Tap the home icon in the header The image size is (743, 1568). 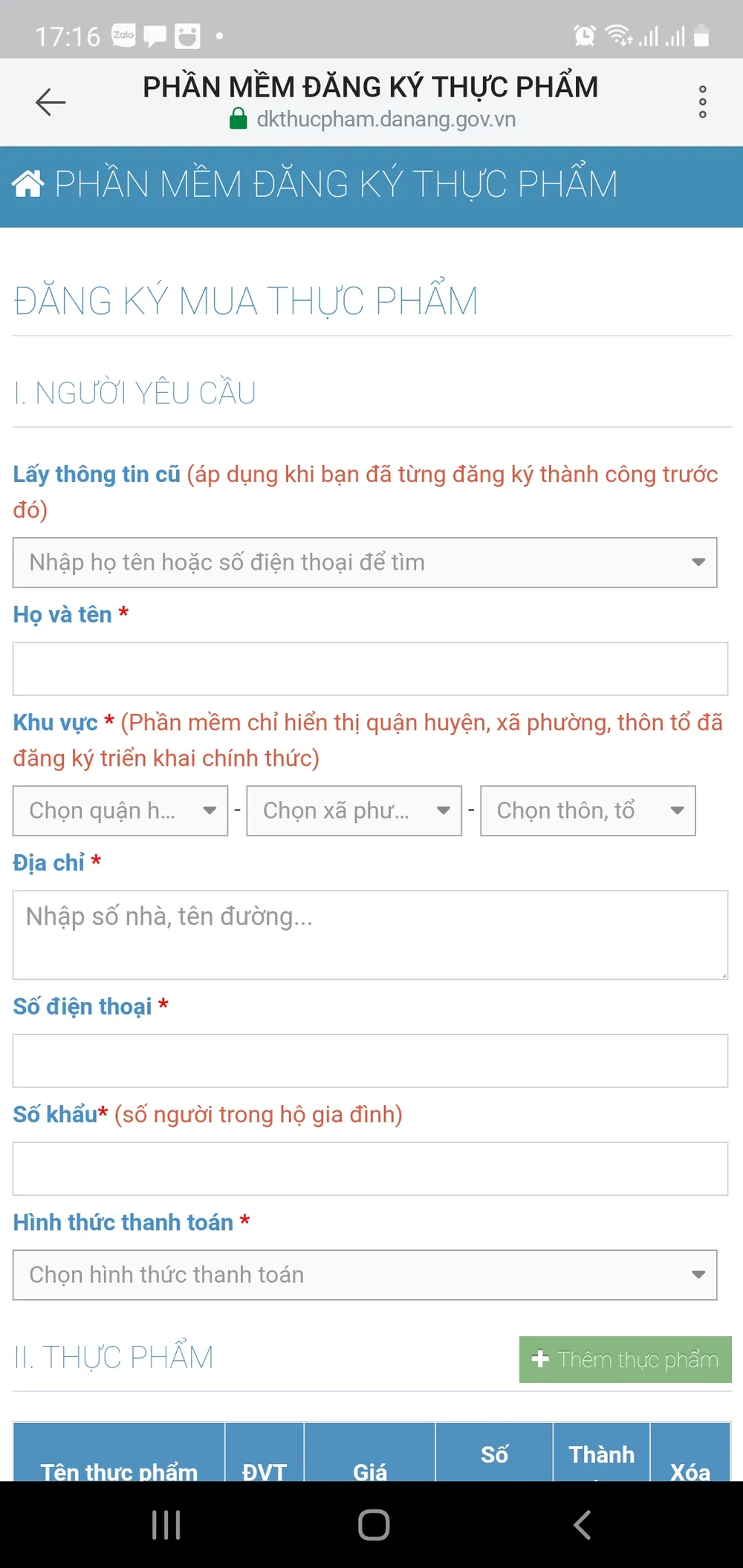click(28, 183)
